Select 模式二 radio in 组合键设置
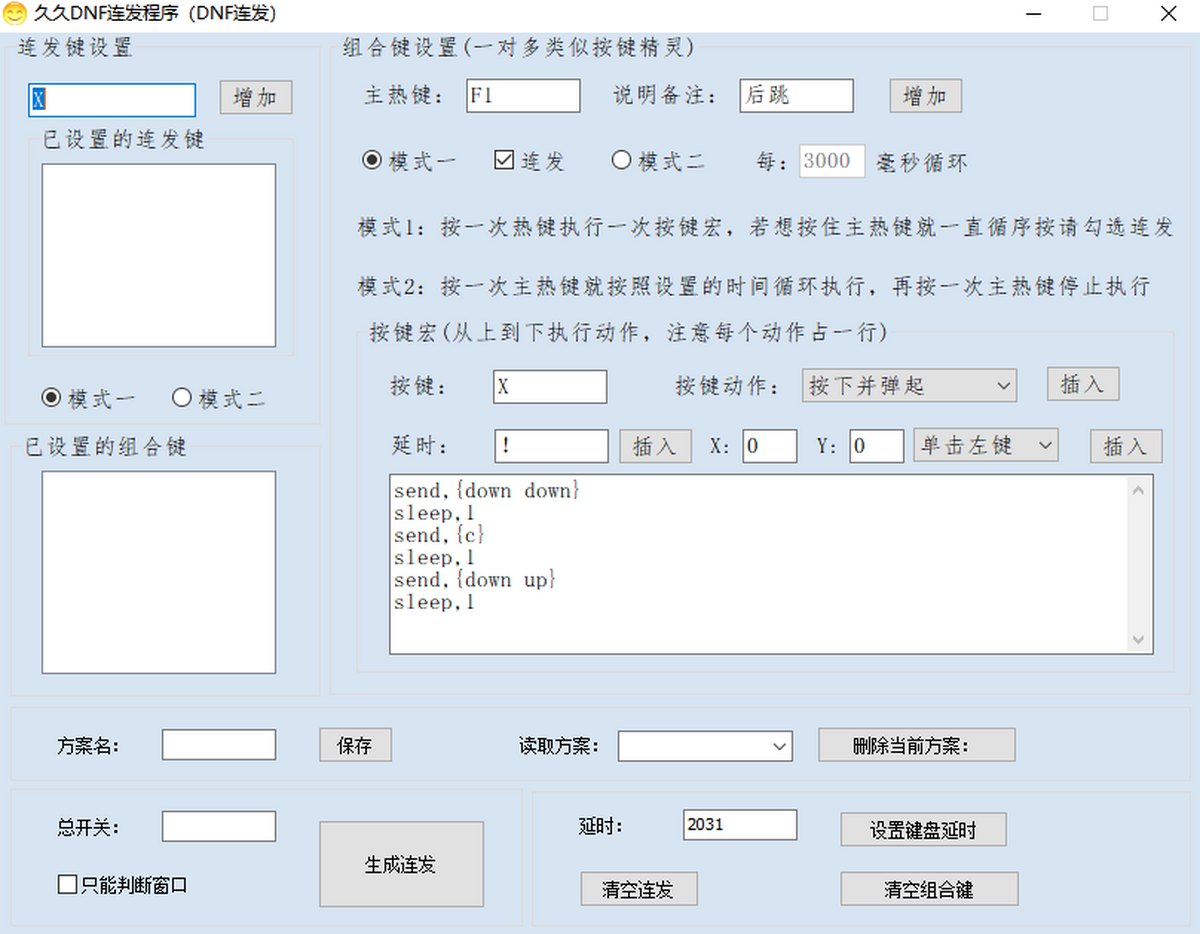The image size is (1200, 934). (x=658, y=161)
